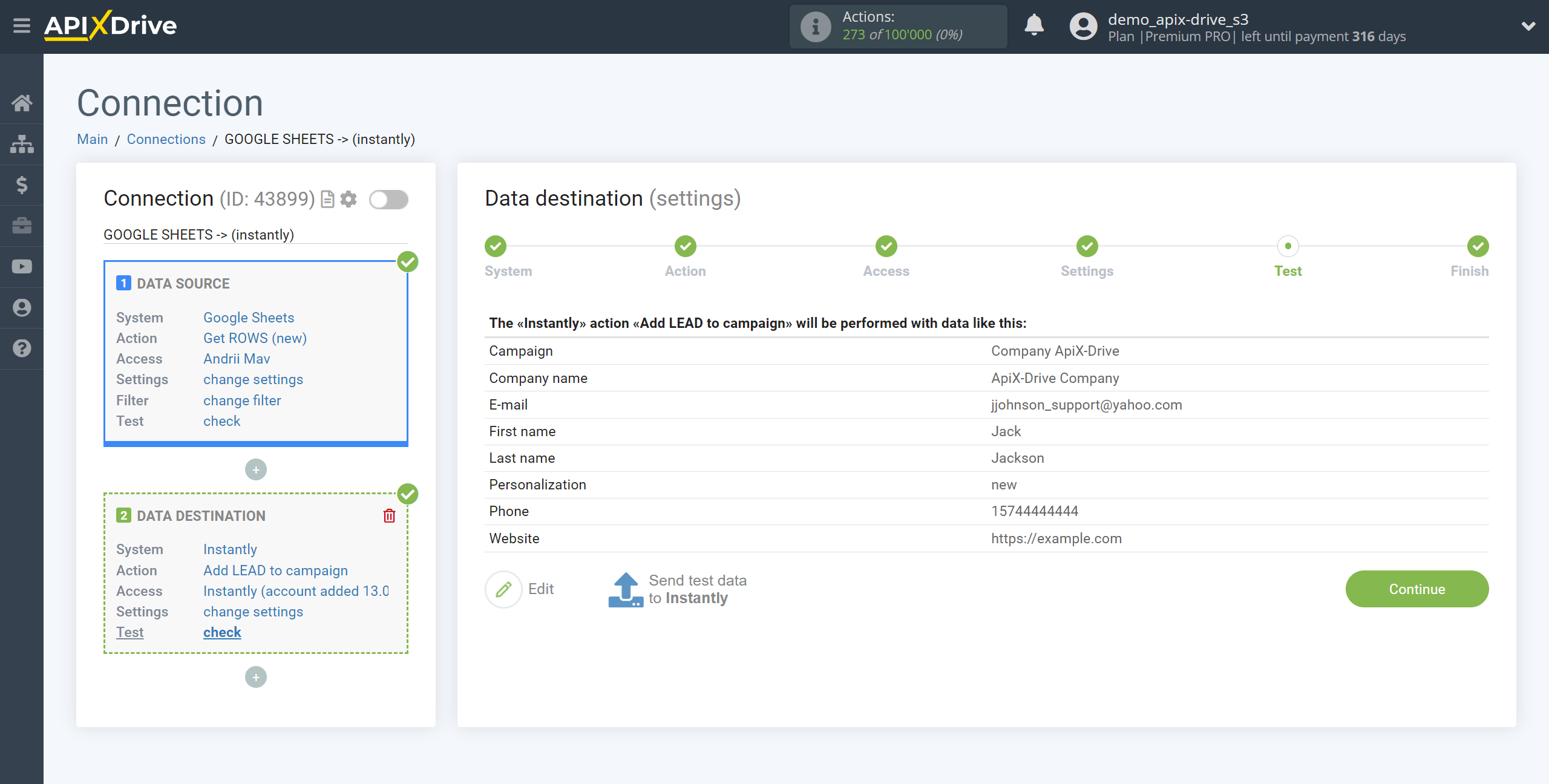Delete the data destination block
This screenshot has width=1549, height=784.
click(389, 515)
